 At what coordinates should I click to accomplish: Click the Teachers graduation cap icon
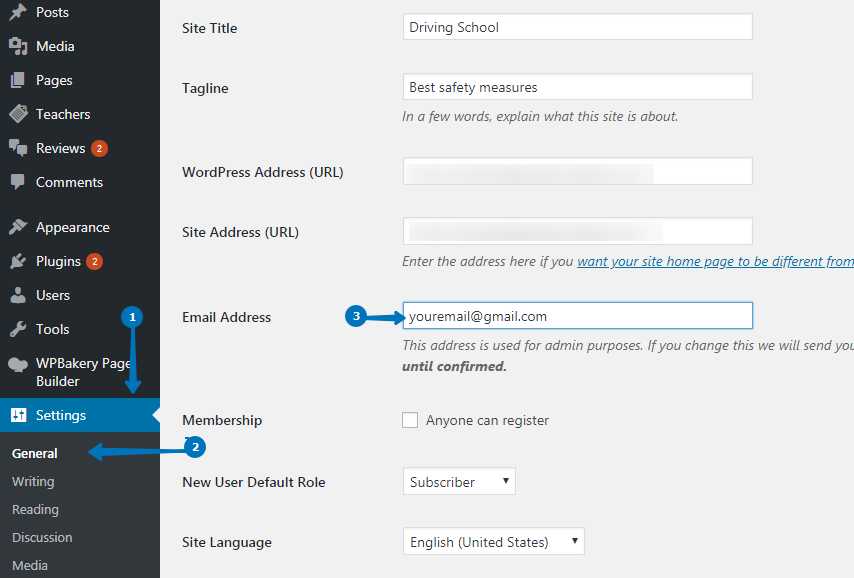pos(18,114)
